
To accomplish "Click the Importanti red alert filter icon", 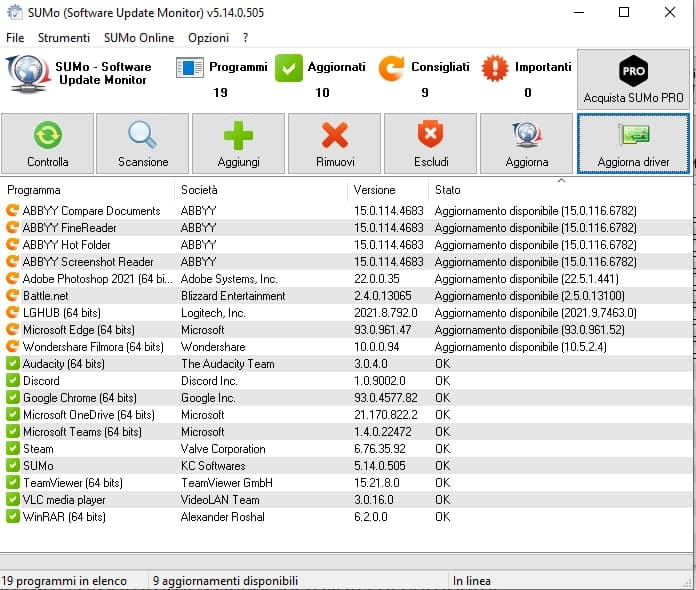I will pyautogui.click(x=495, y=68).
